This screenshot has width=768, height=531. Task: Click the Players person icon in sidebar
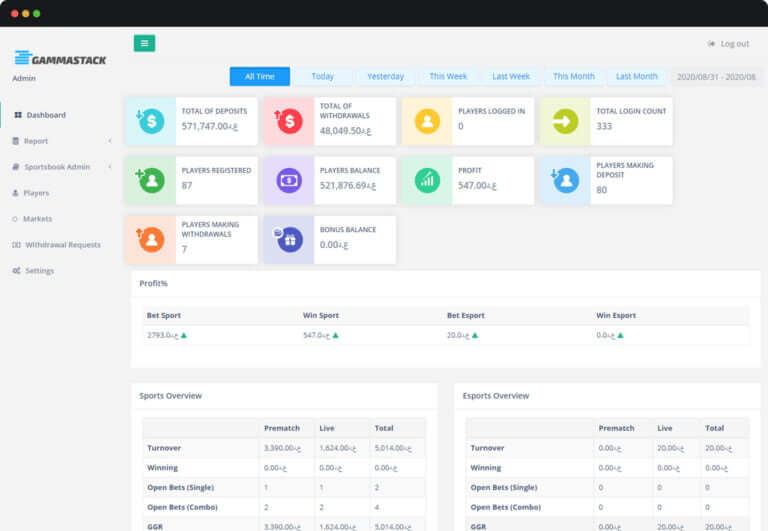coord(15,193)
